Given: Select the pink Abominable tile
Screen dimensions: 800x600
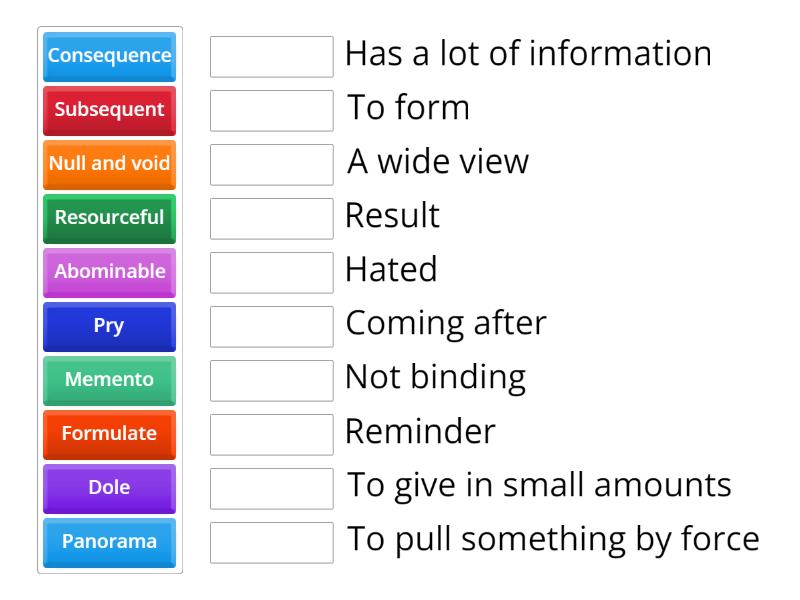Looking at the screenshot, I should (110, 273).
